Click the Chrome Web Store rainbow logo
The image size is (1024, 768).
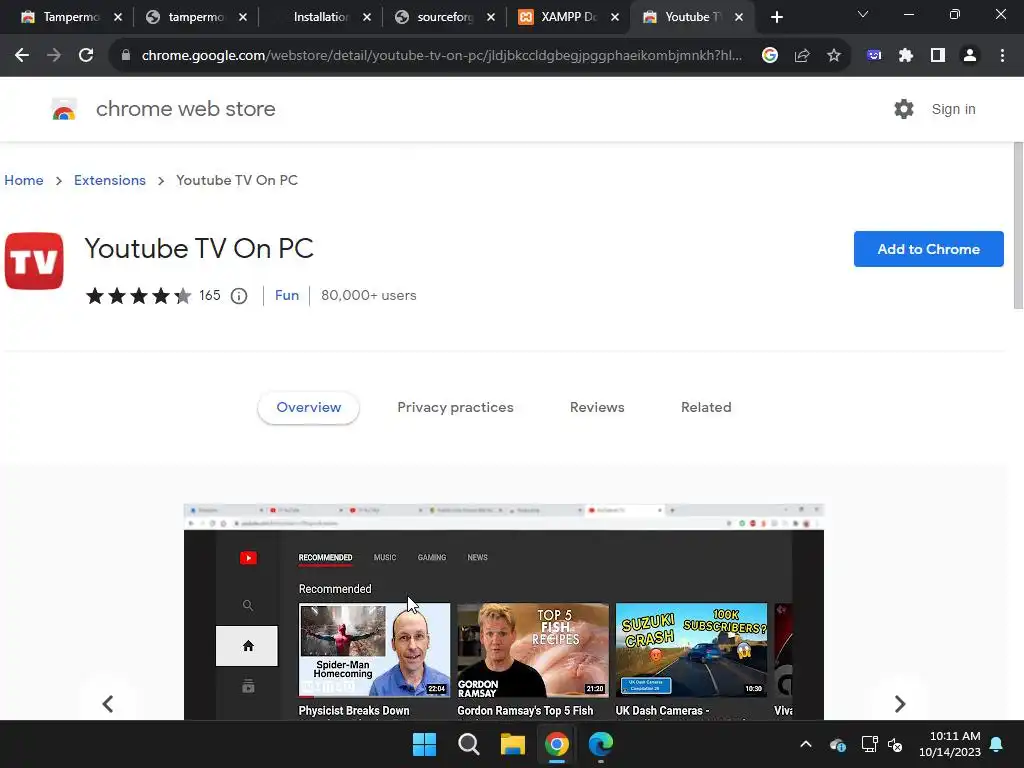[64, 110]
